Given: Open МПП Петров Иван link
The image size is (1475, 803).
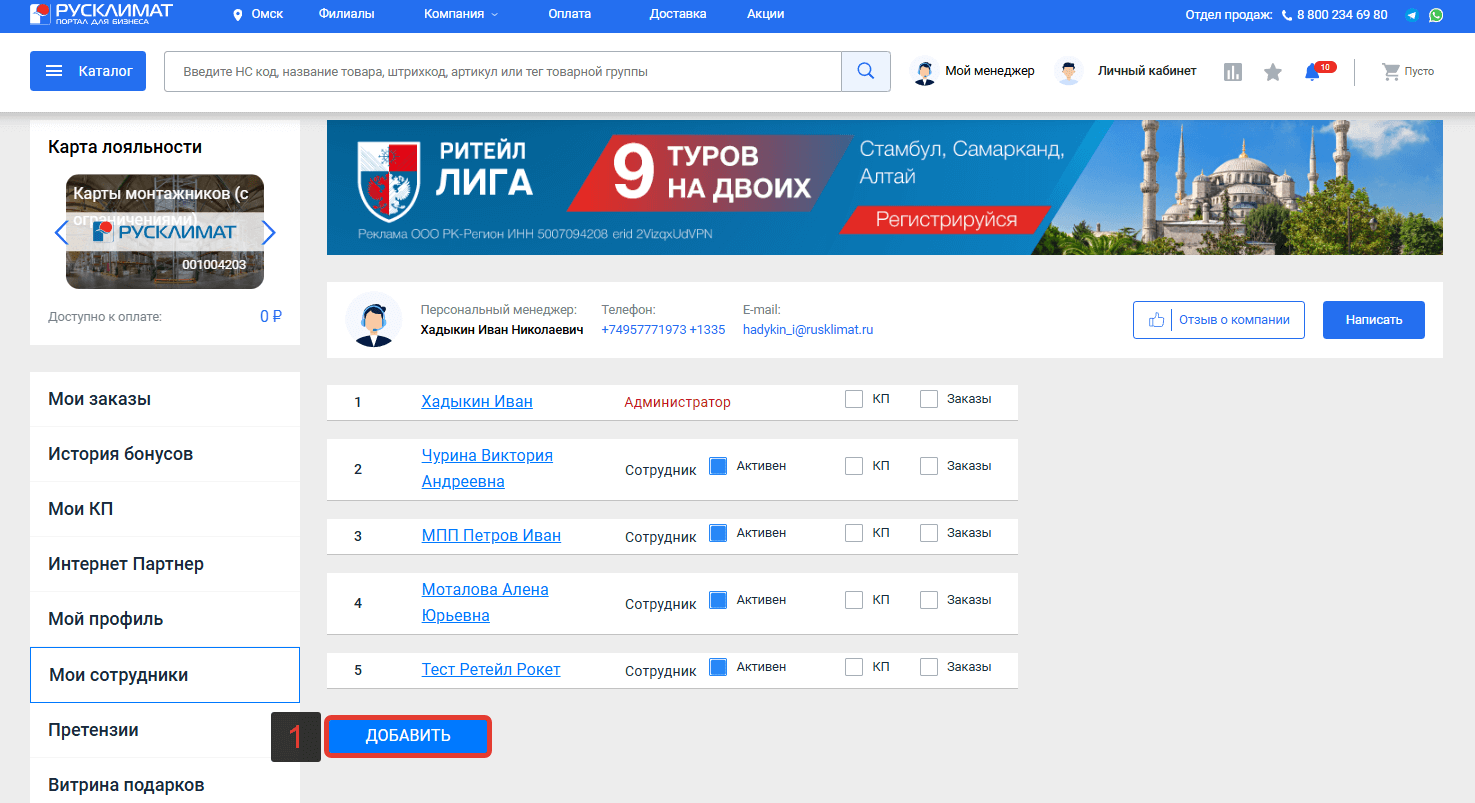Looking at the screenshot, I should pos(491,535).
